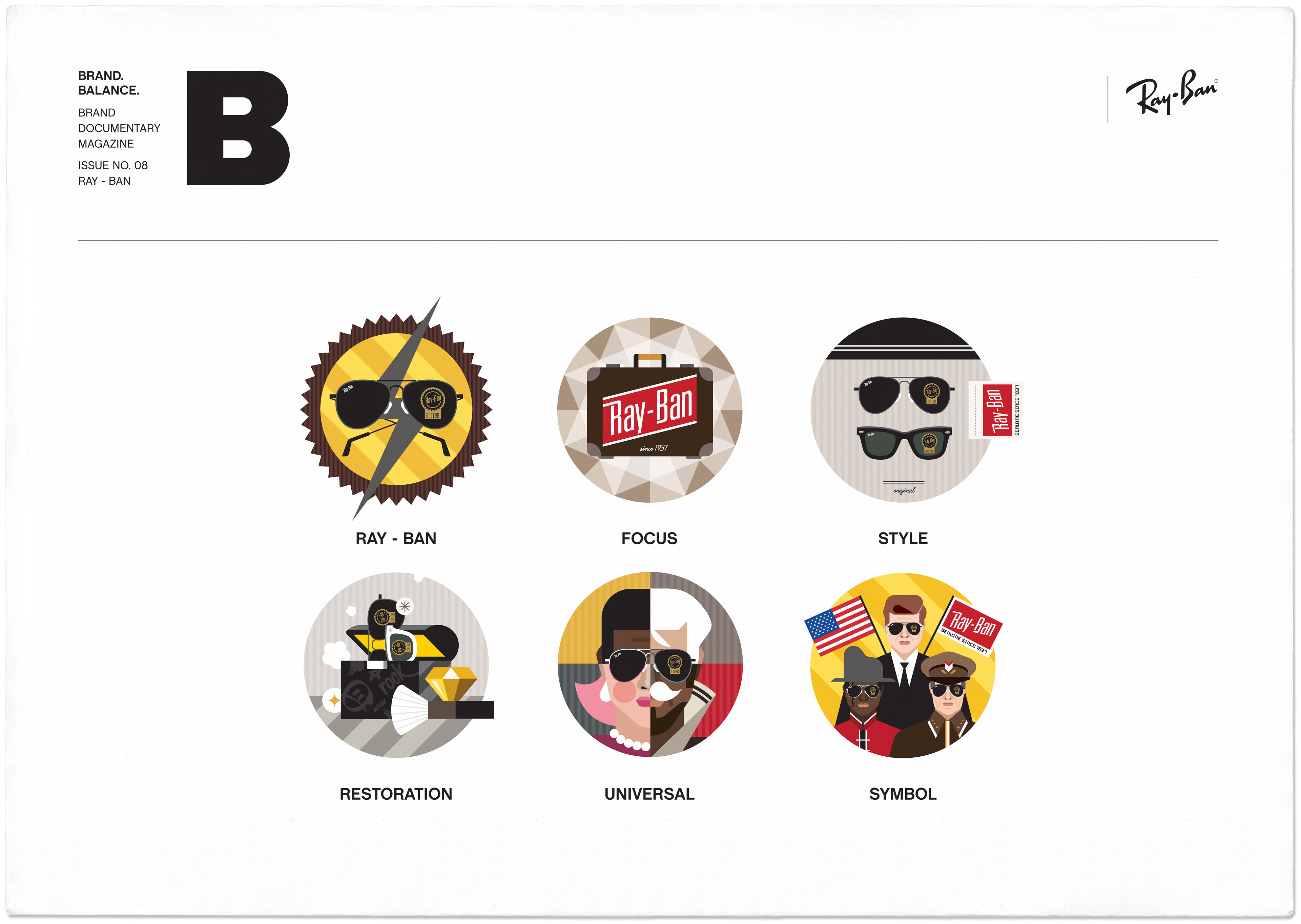Select the ISSUE NO. 08 text
Image resolution: width=1301 pixels, height=924 pixels.
pyautogui.click(x=113, y=165)
